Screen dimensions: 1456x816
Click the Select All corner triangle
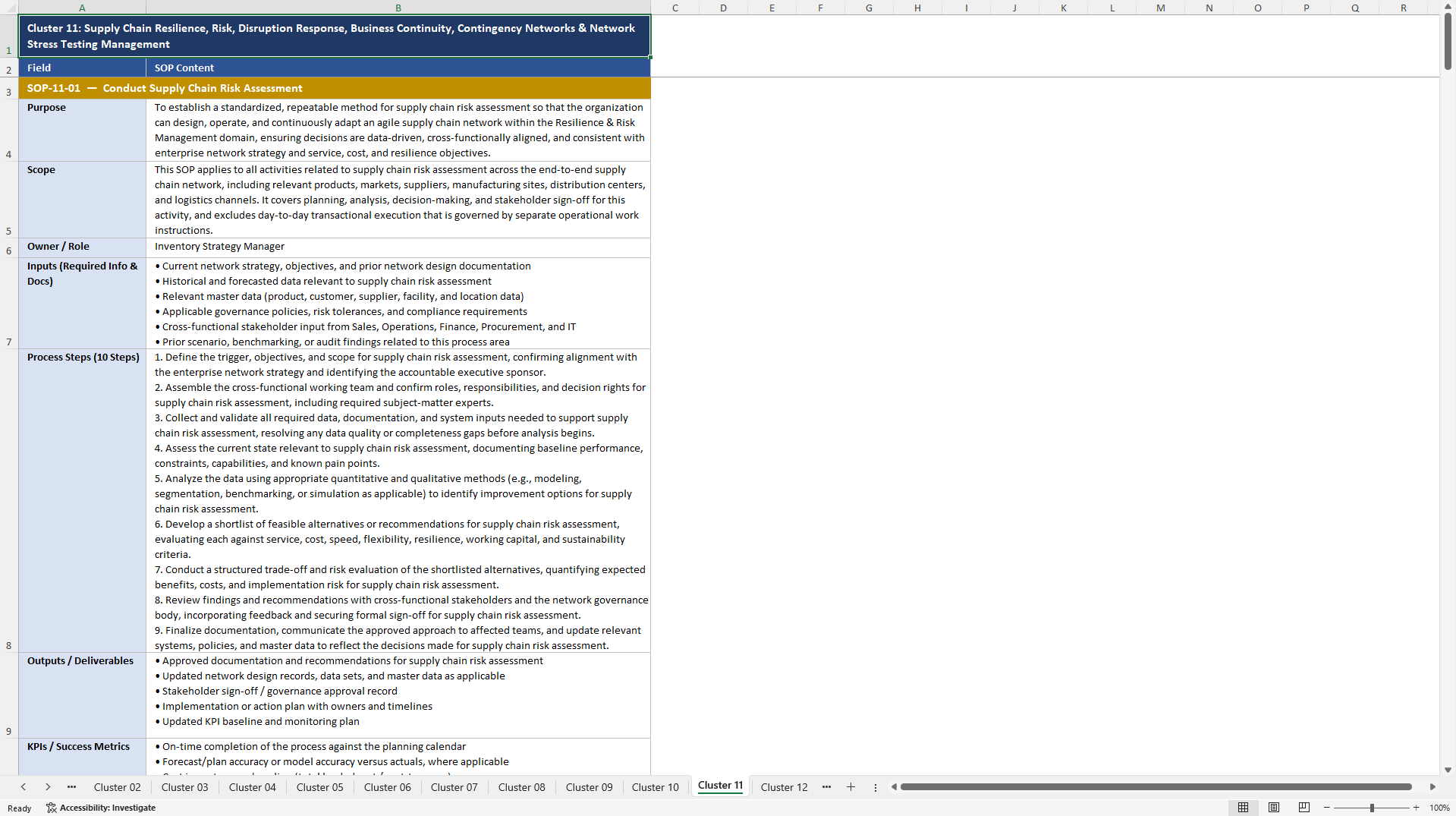pos(9,8)
